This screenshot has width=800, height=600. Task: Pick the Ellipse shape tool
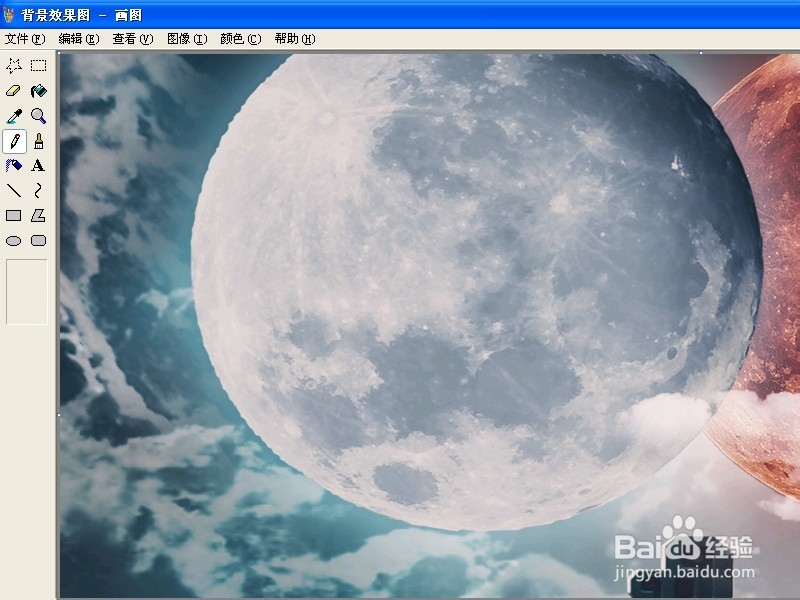pos(14,241)
